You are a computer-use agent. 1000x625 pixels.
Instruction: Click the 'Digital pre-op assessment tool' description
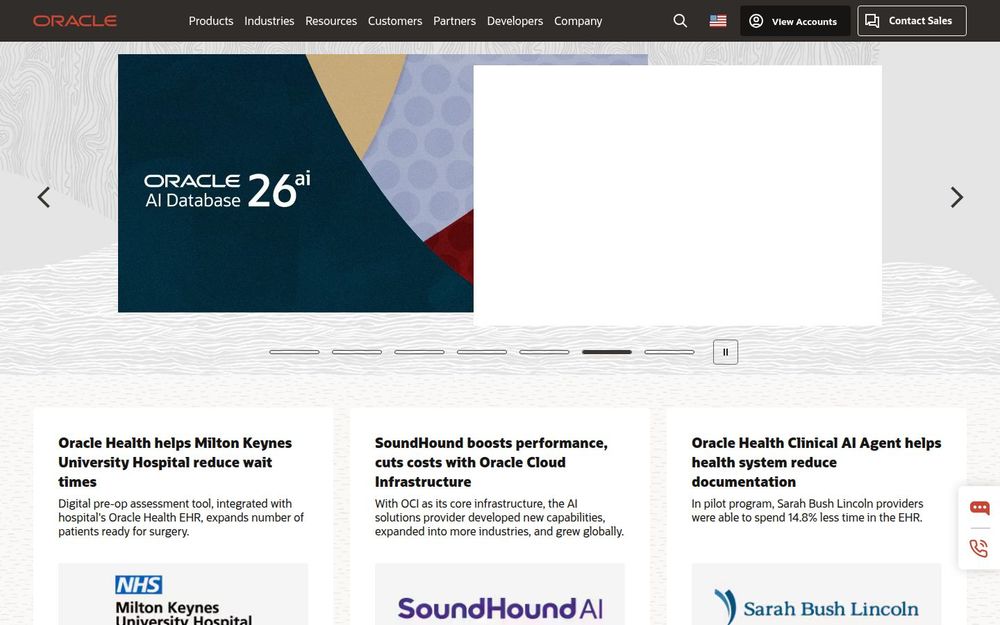[181, 517]
